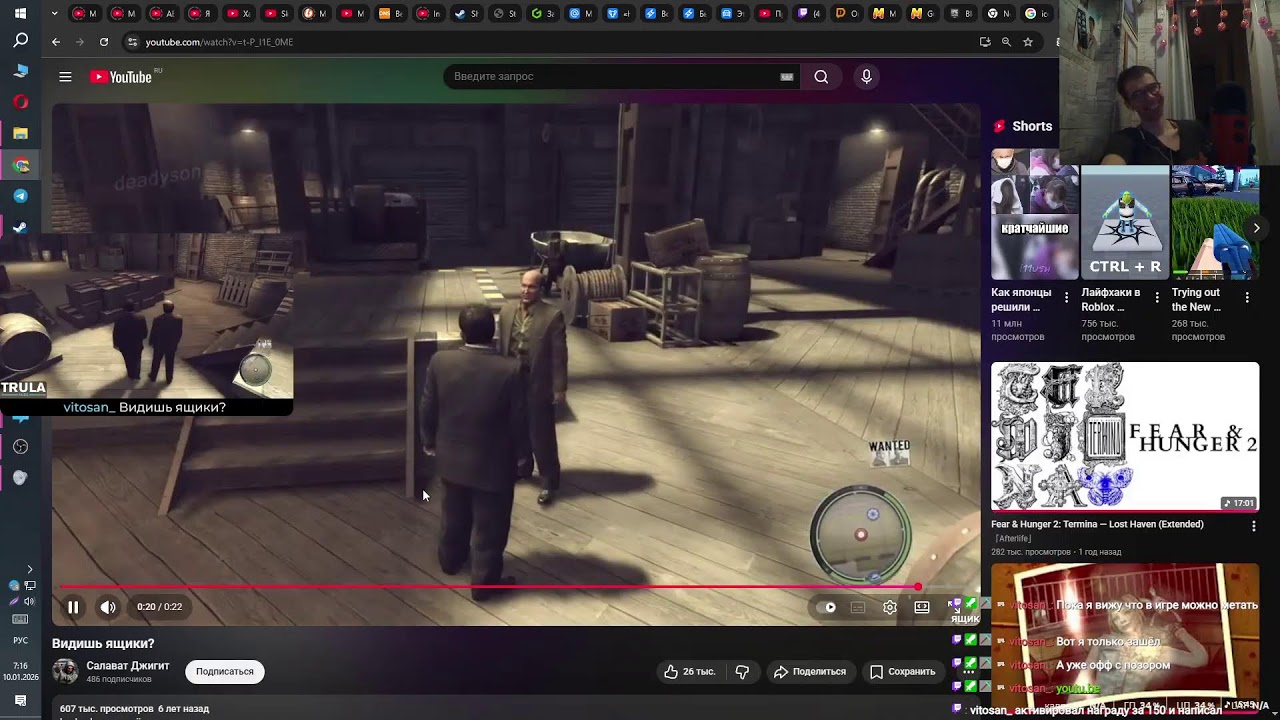This screenshot has height=720, width=1280.
Task: Switch keyboard language РУС
Action: pos(20,640)
